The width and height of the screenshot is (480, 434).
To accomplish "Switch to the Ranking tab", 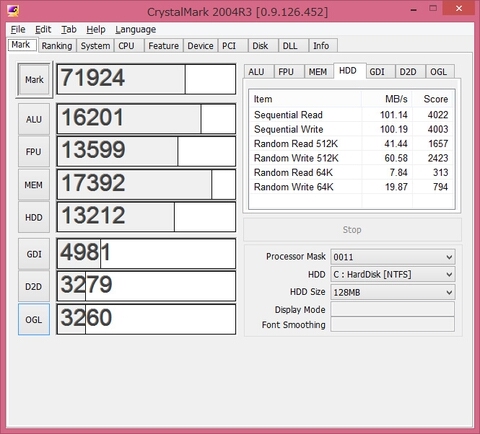I will 57,46.
